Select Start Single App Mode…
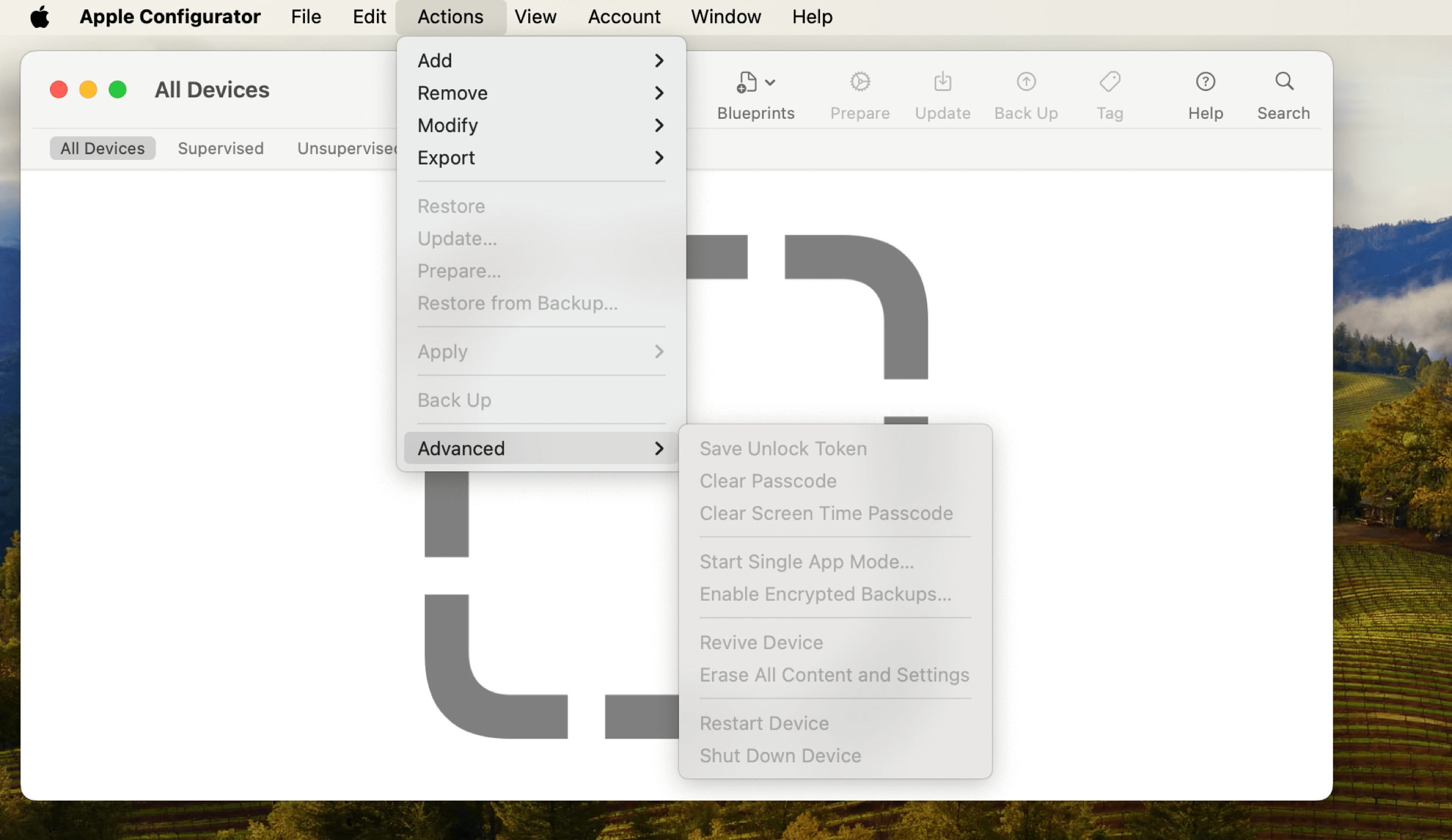 click(x=835, y=562)
